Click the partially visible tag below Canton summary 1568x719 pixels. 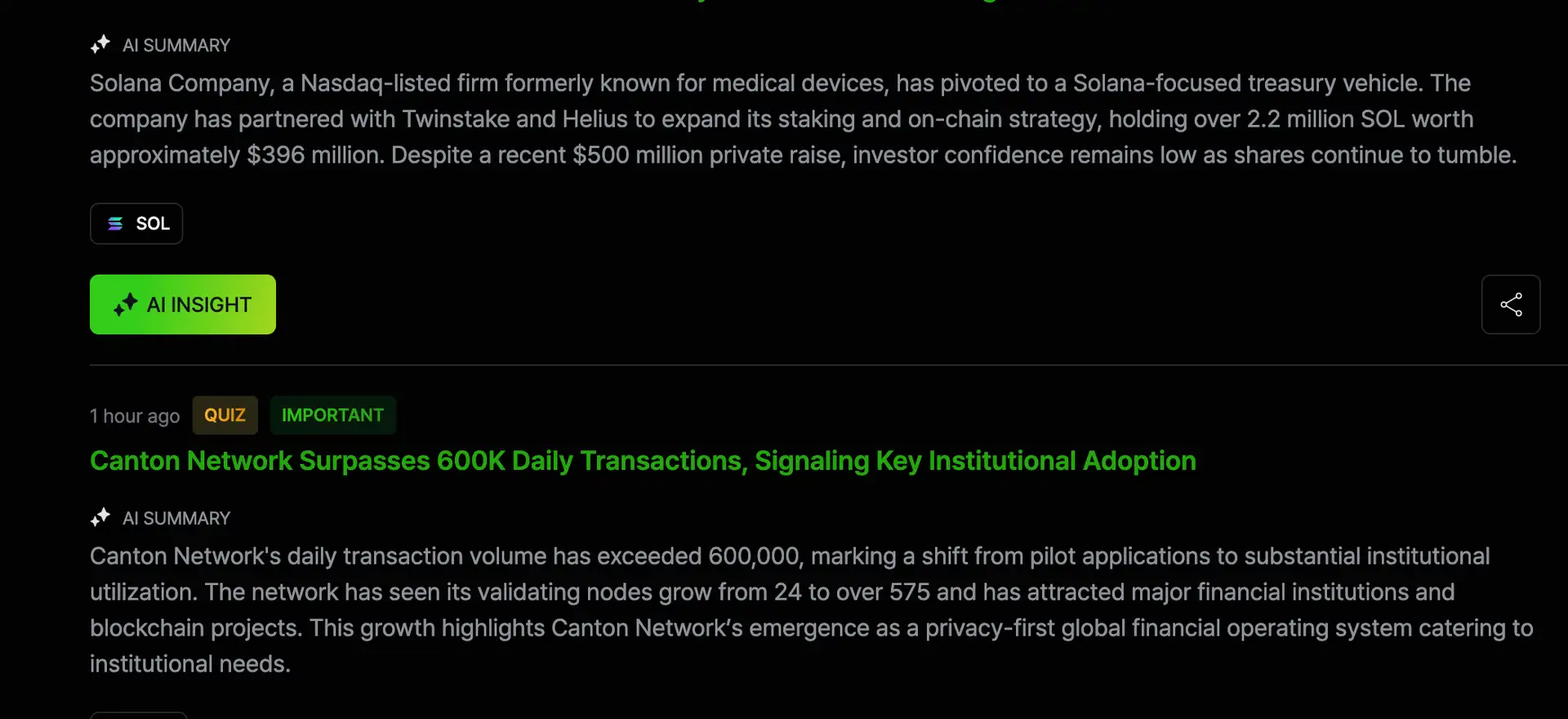(x=139, y=715)
